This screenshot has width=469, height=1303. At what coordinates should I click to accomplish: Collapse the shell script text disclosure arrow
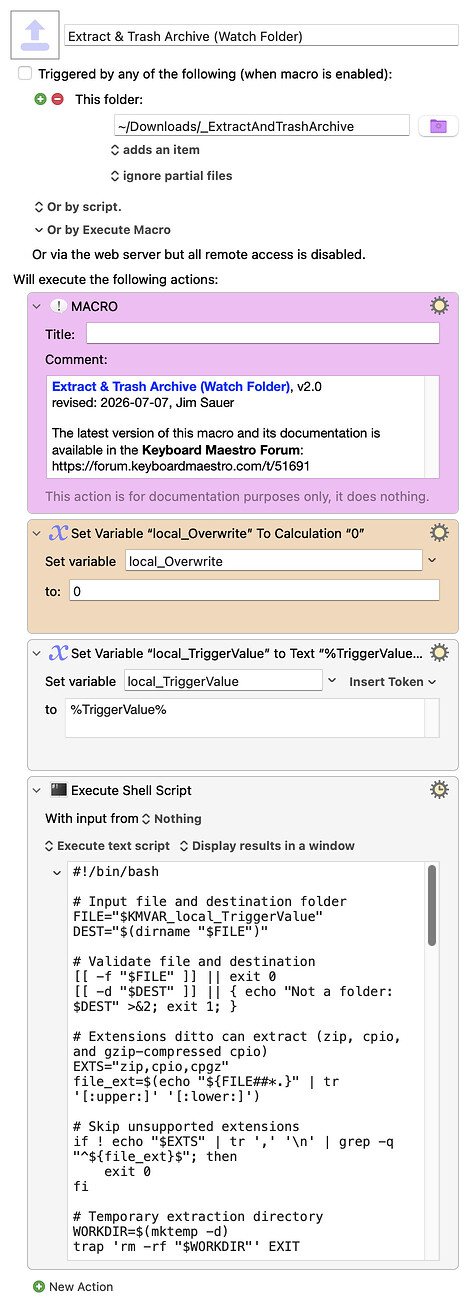(x=57, y=873)
